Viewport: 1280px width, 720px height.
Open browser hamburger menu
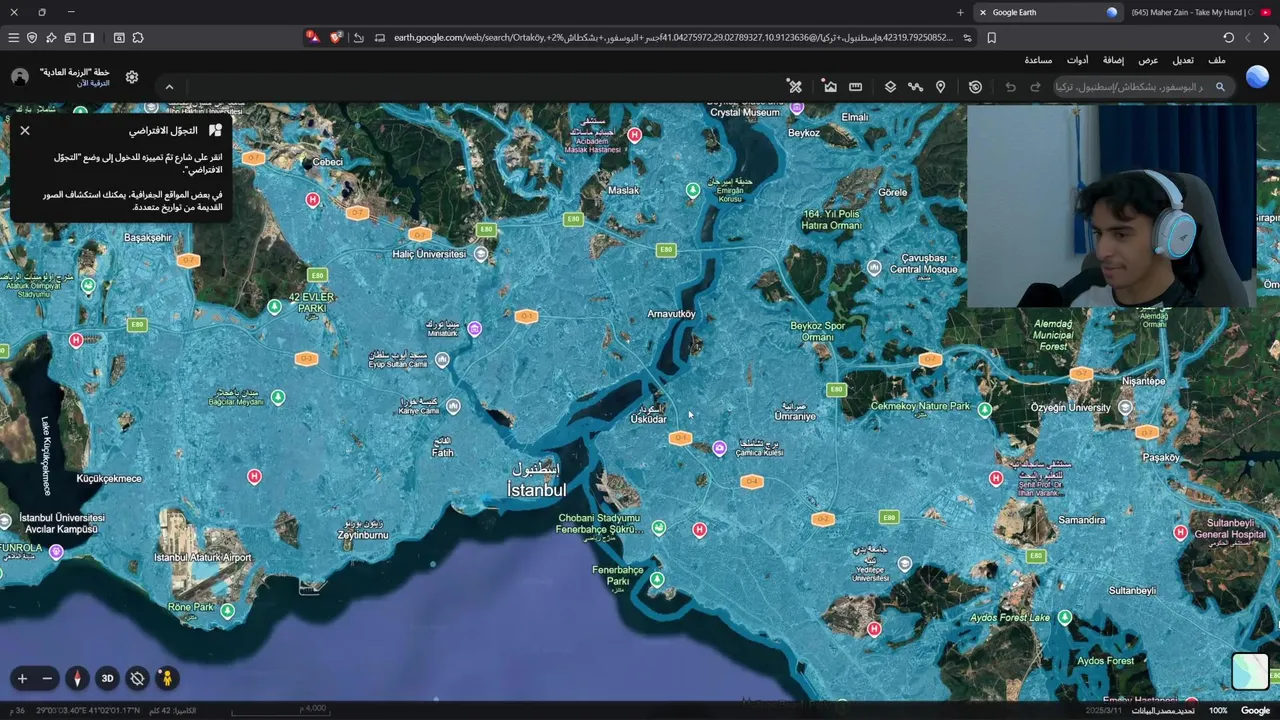(13, 37)
